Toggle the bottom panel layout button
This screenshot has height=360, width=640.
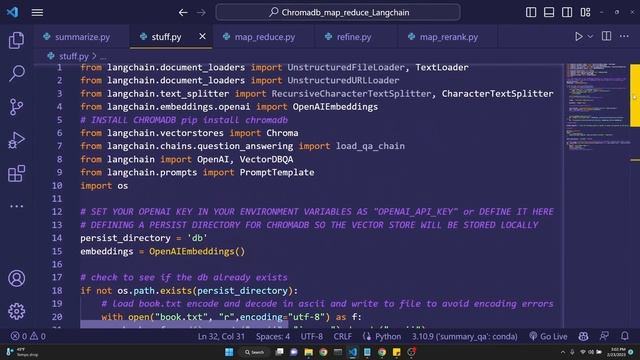[549, 12]
